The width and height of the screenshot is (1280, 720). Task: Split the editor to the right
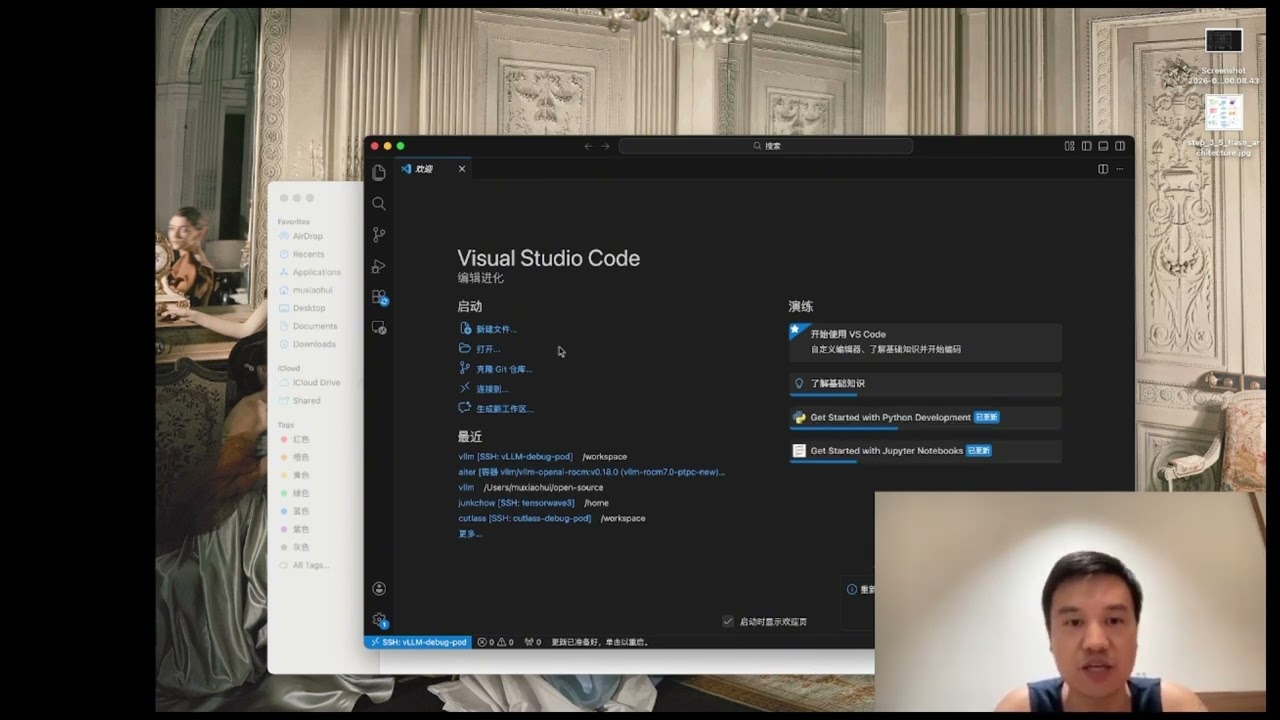point(1103,169)
